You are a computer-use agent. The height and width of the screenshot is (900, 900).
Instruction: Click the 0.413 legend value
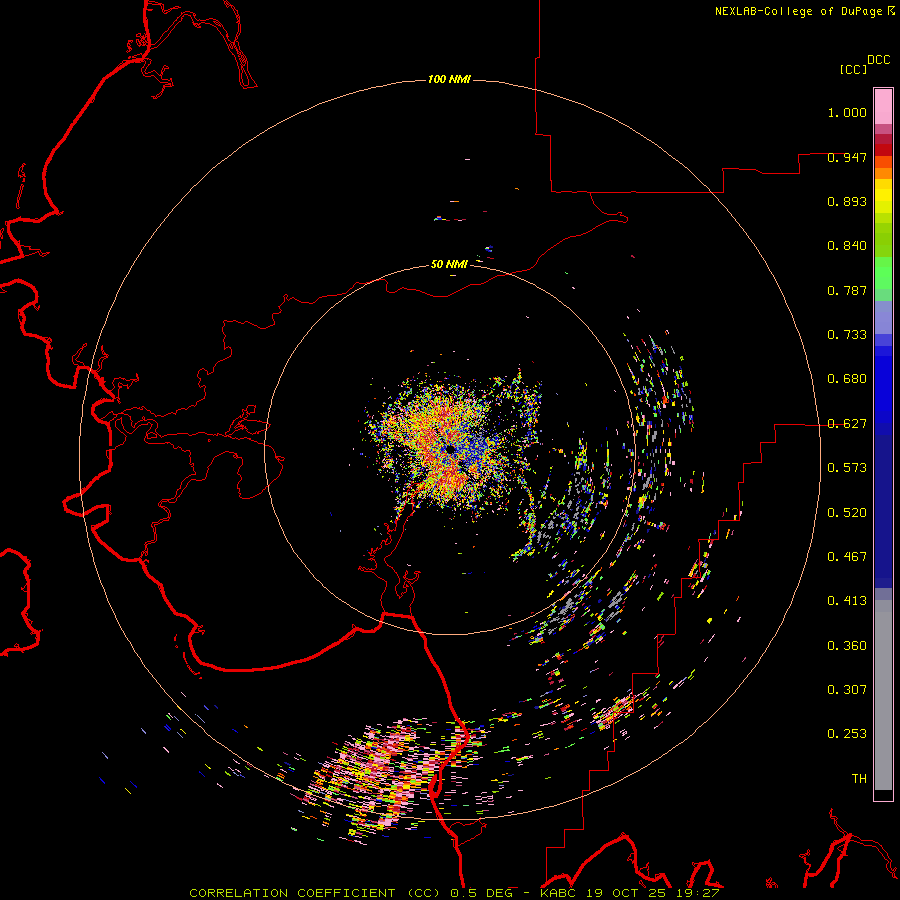tap(847, 601)
